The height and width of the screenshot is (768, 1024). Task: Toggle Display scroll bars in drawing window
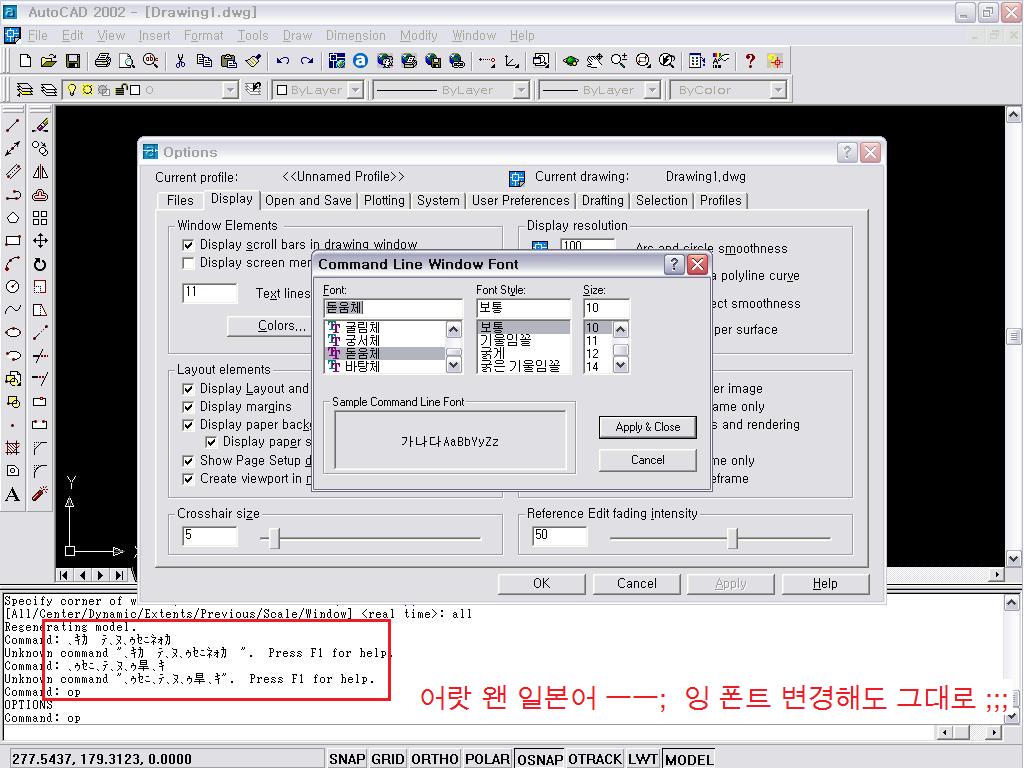[x=188, y=245]
